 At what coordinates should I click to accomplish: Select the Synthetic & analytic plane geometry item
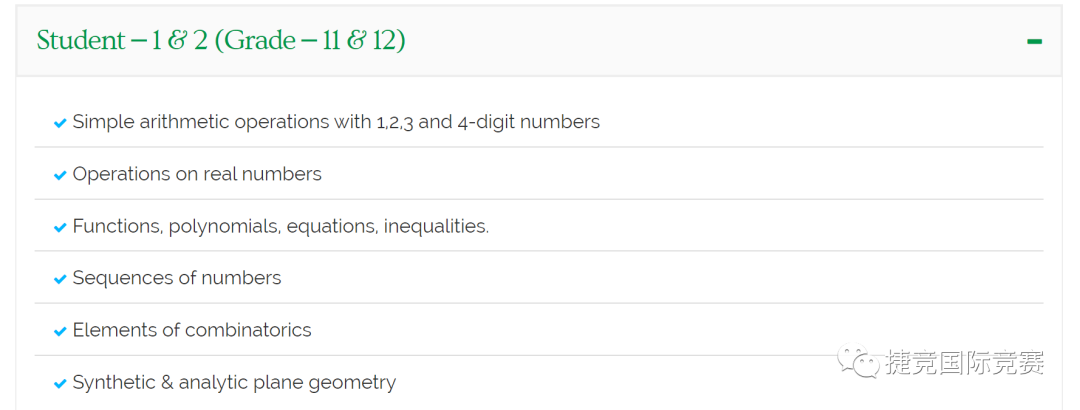pos(234,383)
